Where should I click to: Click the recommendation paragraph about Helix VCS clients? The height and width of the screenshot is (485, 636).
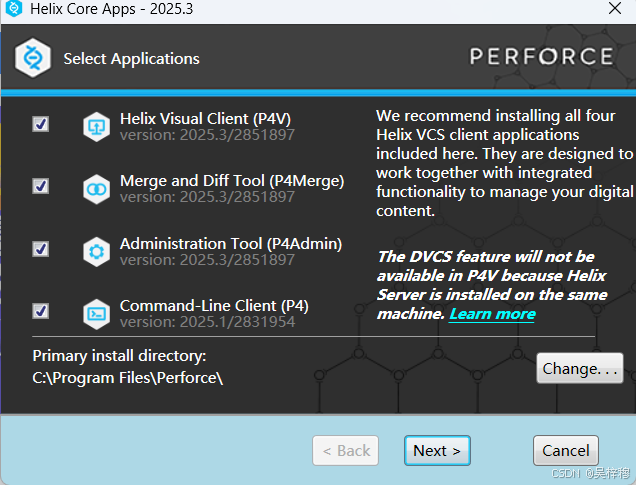coord(504,163)
